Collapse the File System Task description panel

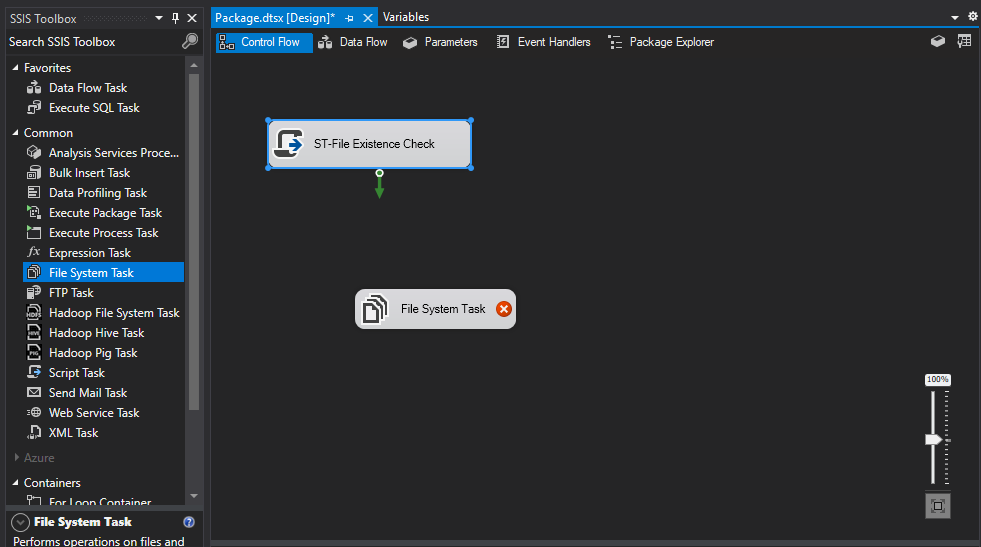coord(20,522)
